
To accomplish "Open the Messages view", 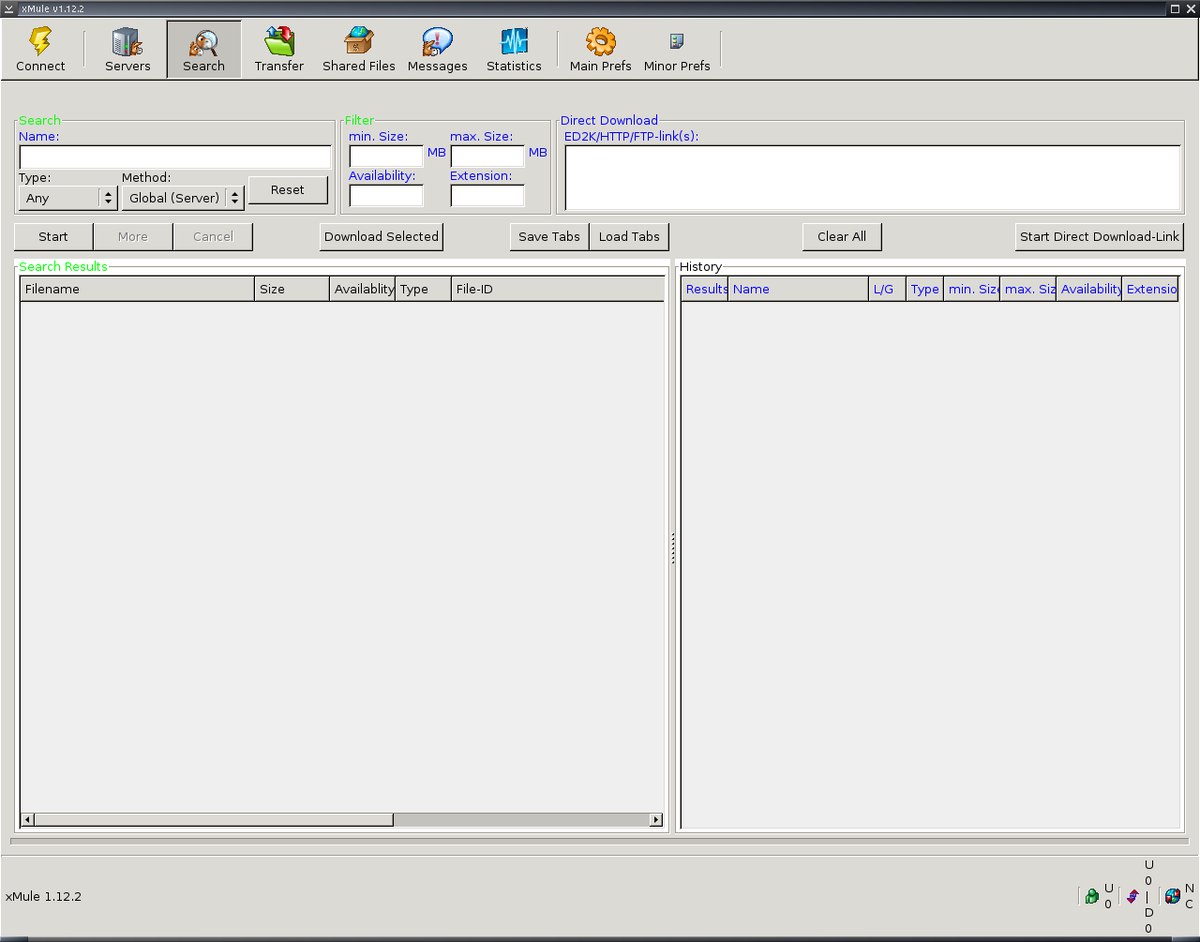I will [x=437, y=49].
